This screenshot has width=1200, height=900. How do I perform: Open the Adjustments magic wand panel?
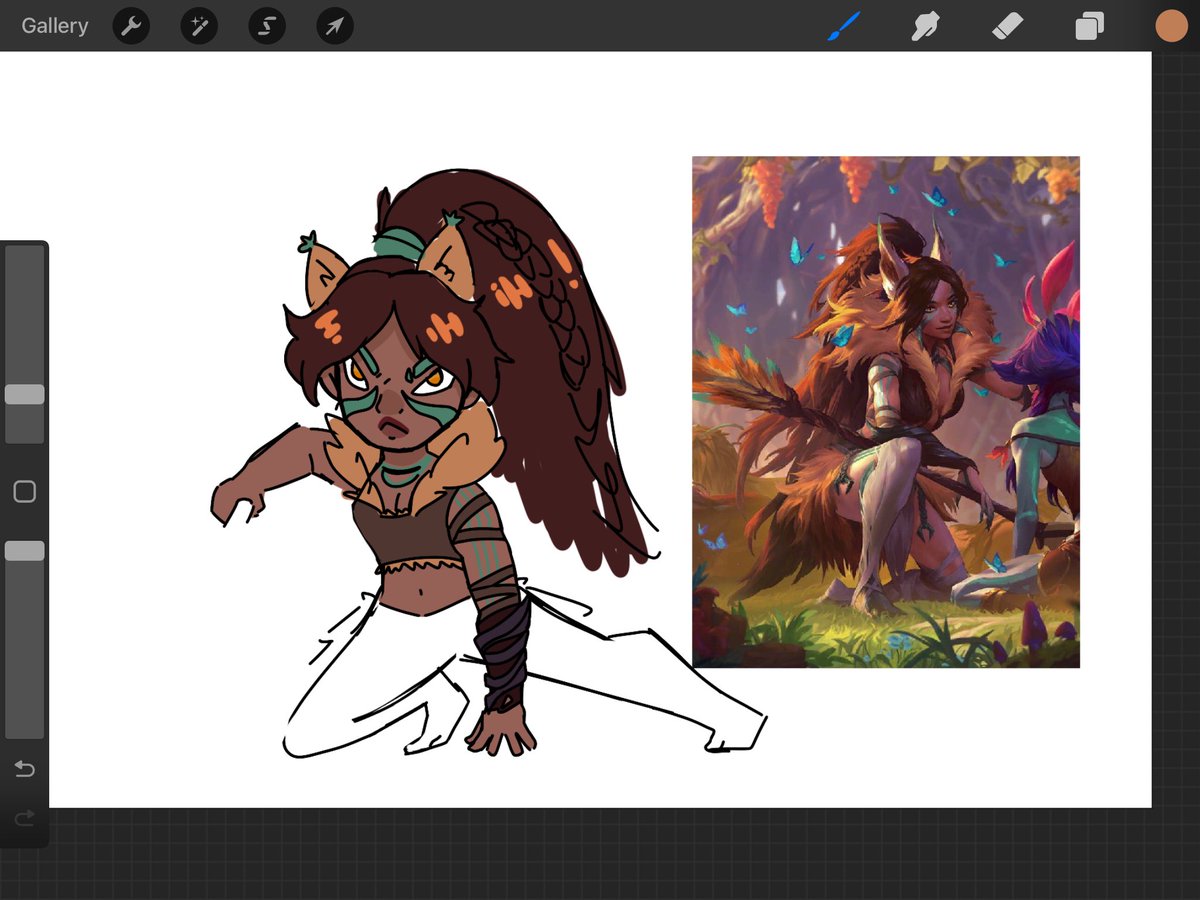click(x=198, y=26)
